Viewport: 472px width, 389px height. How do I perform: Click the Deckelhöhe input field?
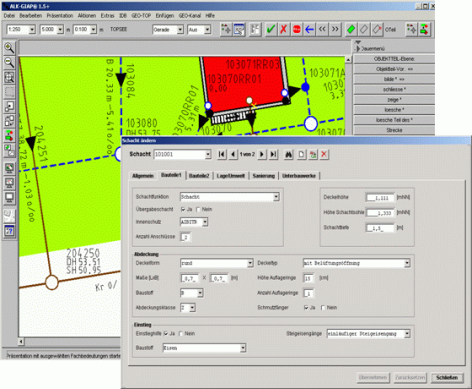coord(380,198)
